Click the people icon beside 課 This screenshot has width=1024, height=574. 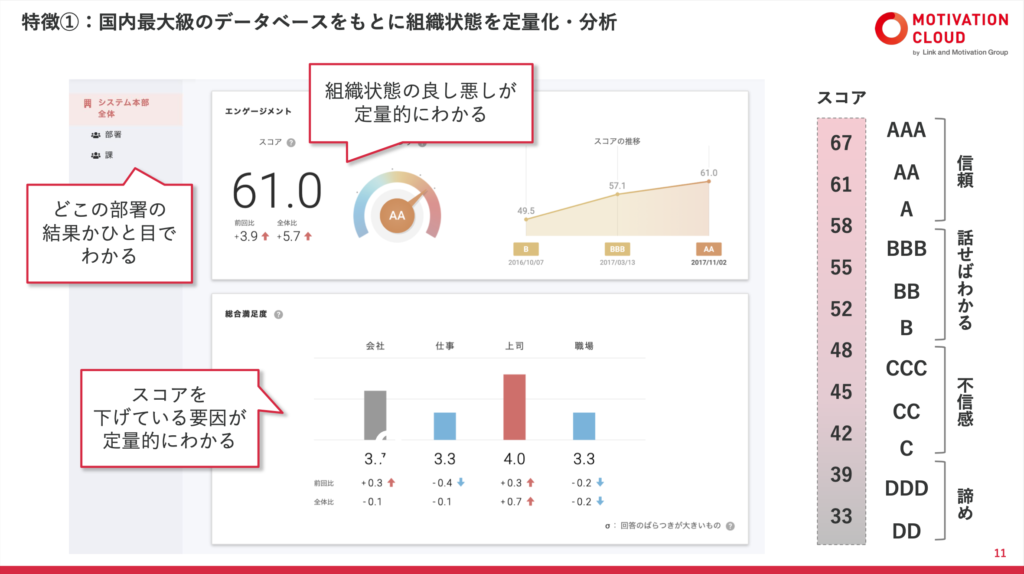click(95, 155)
